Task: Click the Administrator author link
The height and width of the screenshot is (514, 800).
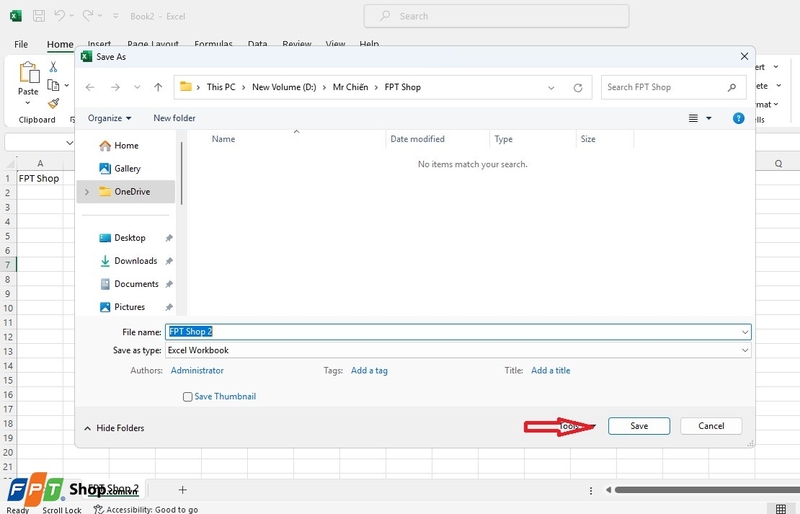Action: [x=197, y=371]
